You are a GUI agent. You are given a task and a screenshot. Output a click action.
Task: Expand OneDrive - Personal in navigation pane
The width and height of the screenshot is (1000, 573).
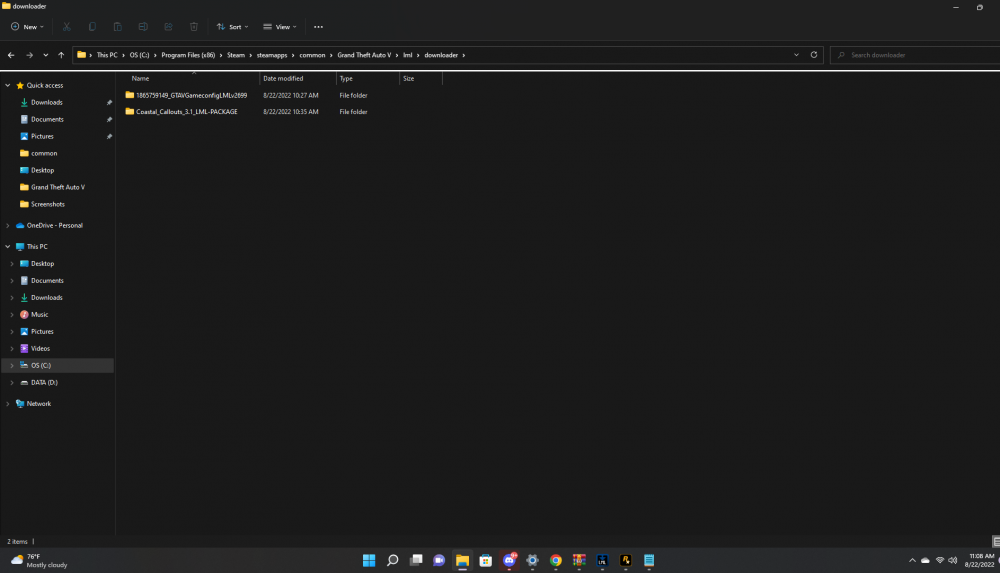click(x=8, y=225)
